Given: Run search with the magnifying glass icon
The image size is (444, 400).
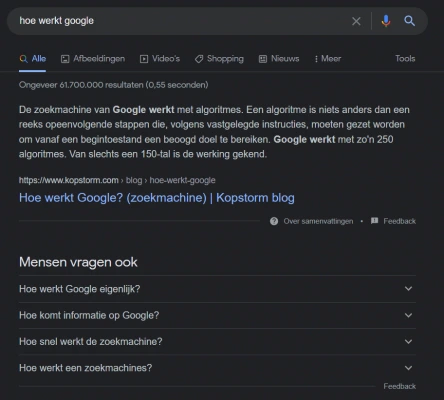Looking at the screenshot, I should 409,21.
